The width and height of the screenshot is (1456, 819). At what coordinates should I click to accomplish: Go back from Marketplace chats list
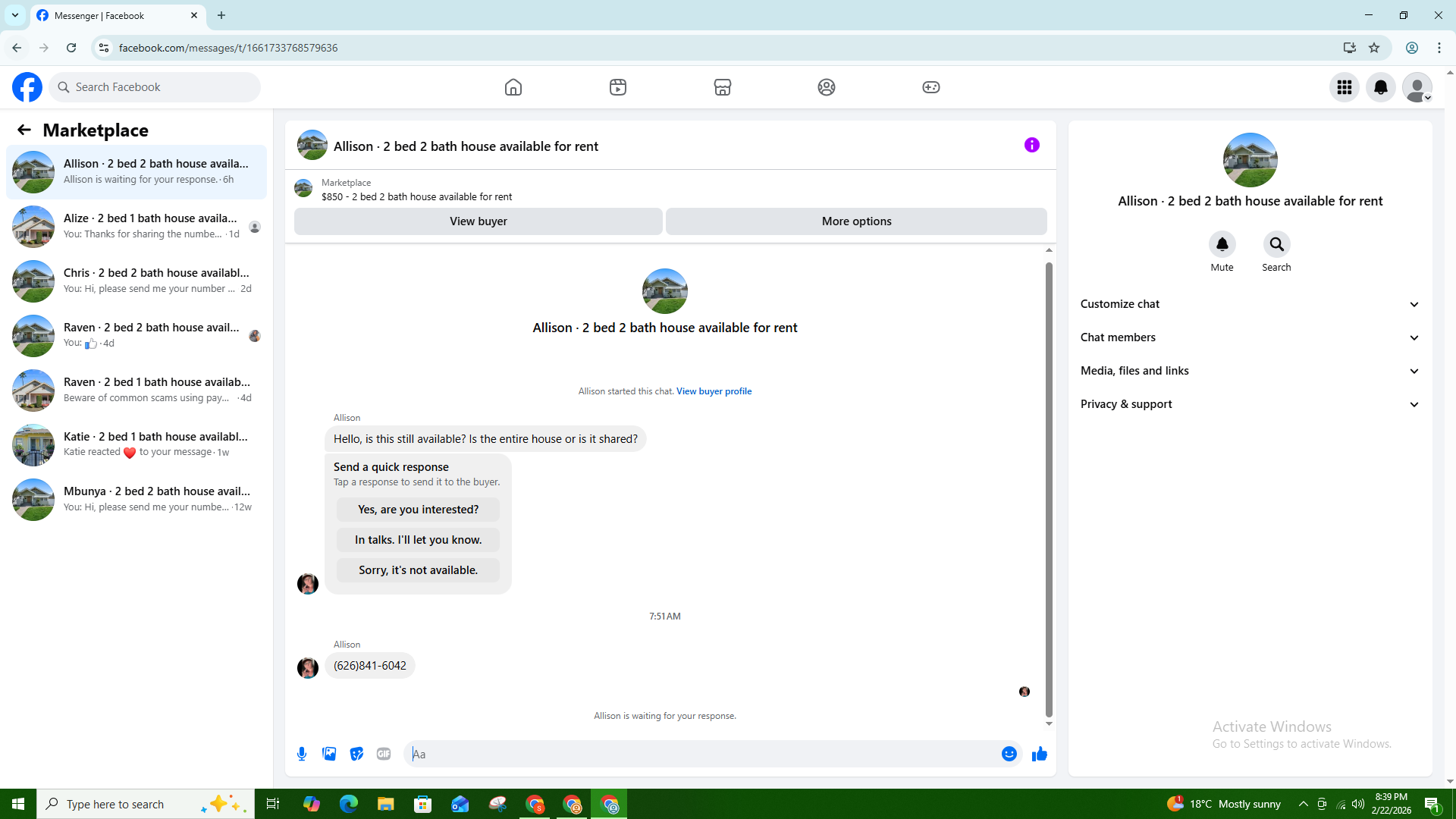[24, 130]
